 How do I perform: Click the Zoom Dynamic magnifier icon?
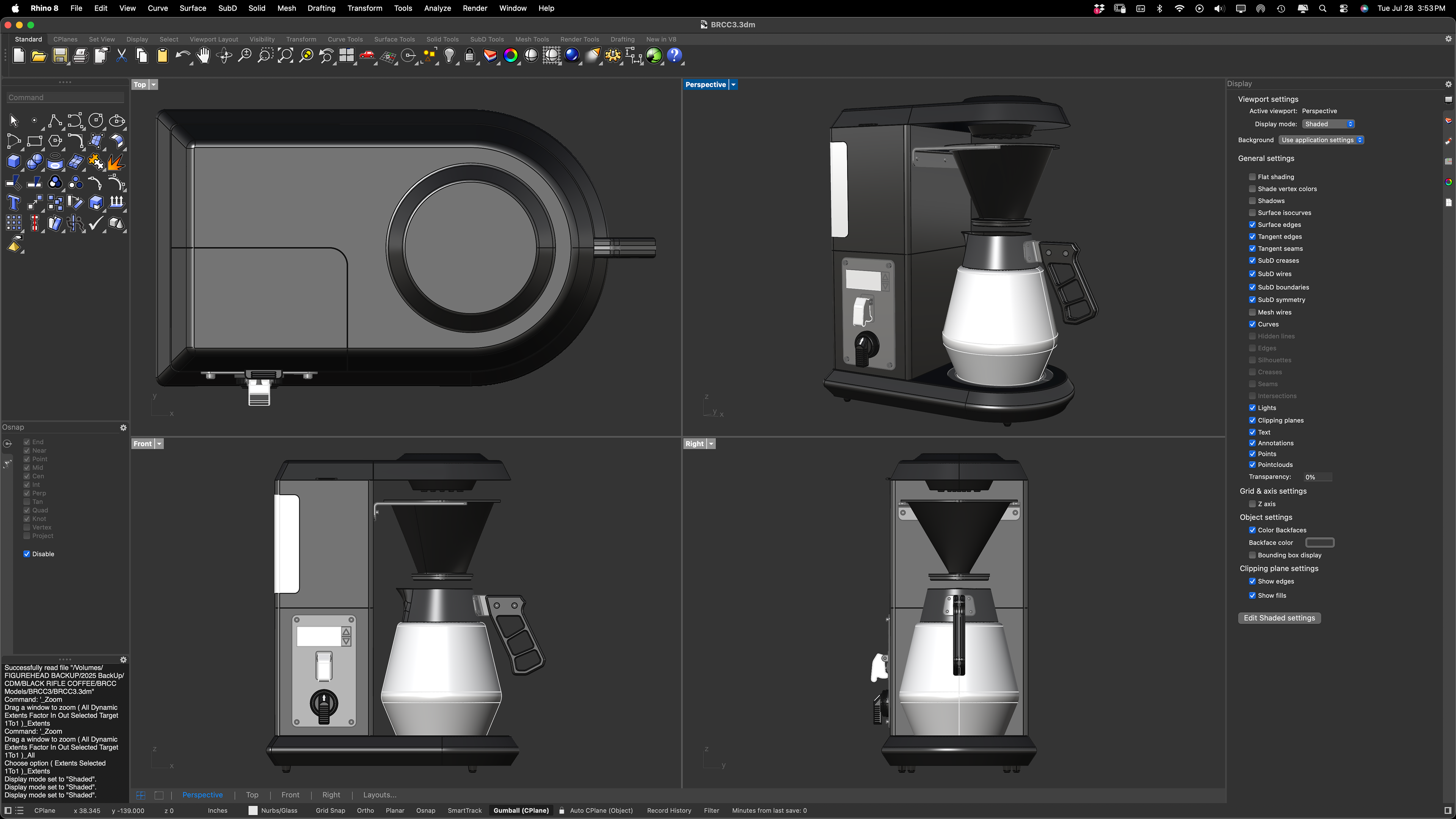[x=245, y=55]
